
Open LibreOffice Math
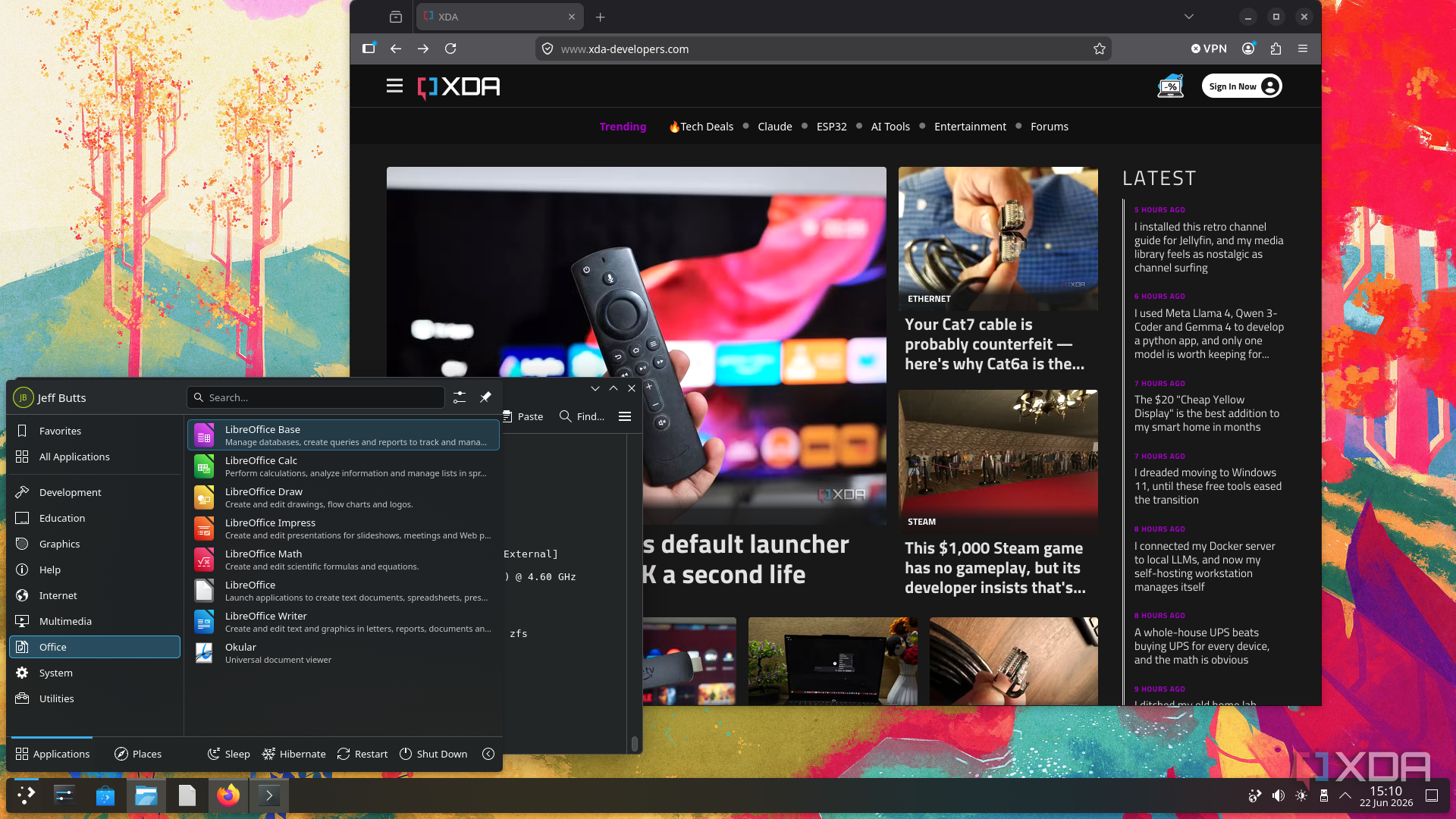[344, 560]
